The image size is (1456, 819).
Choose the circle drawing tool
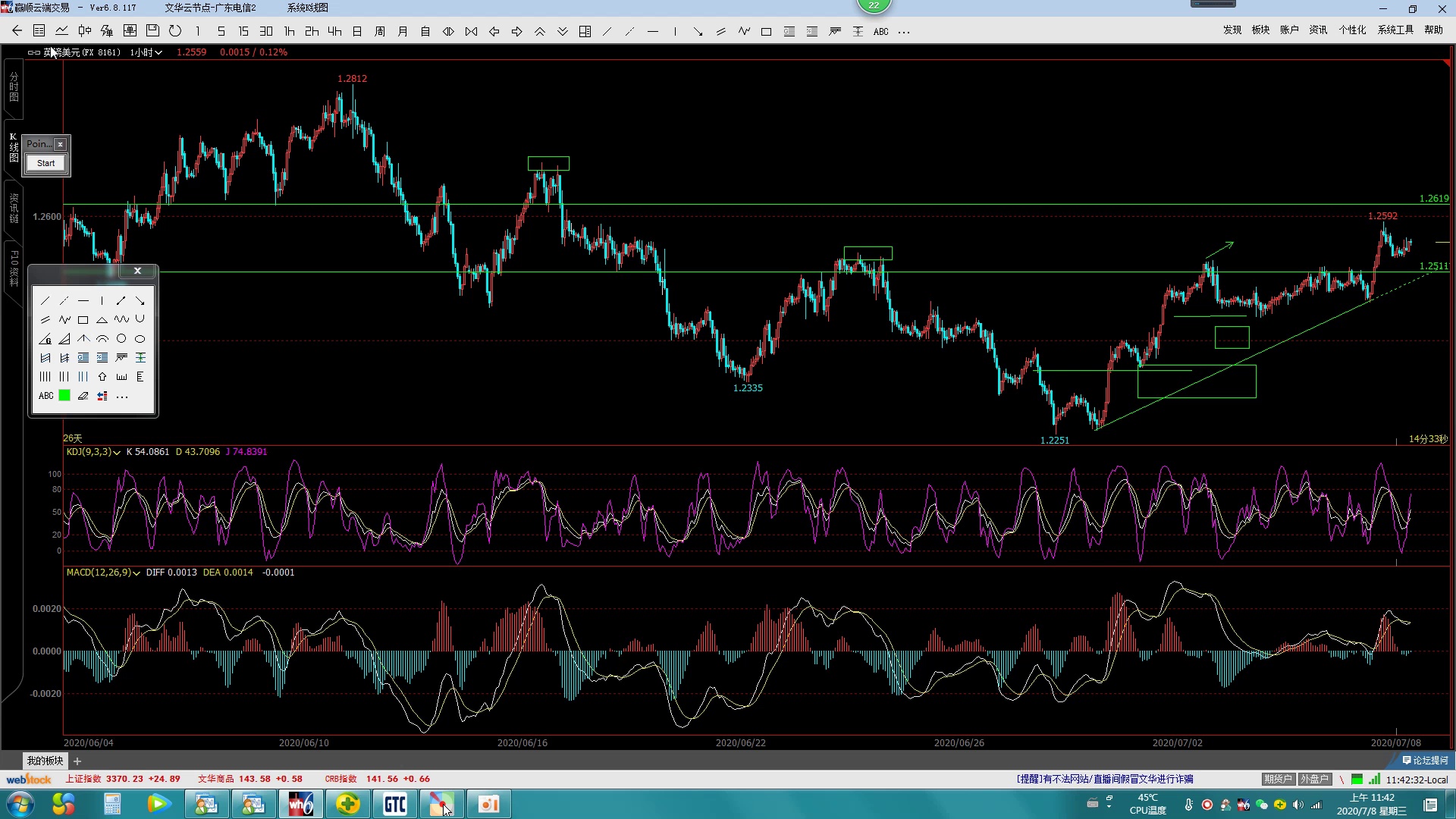coord(121,339)
